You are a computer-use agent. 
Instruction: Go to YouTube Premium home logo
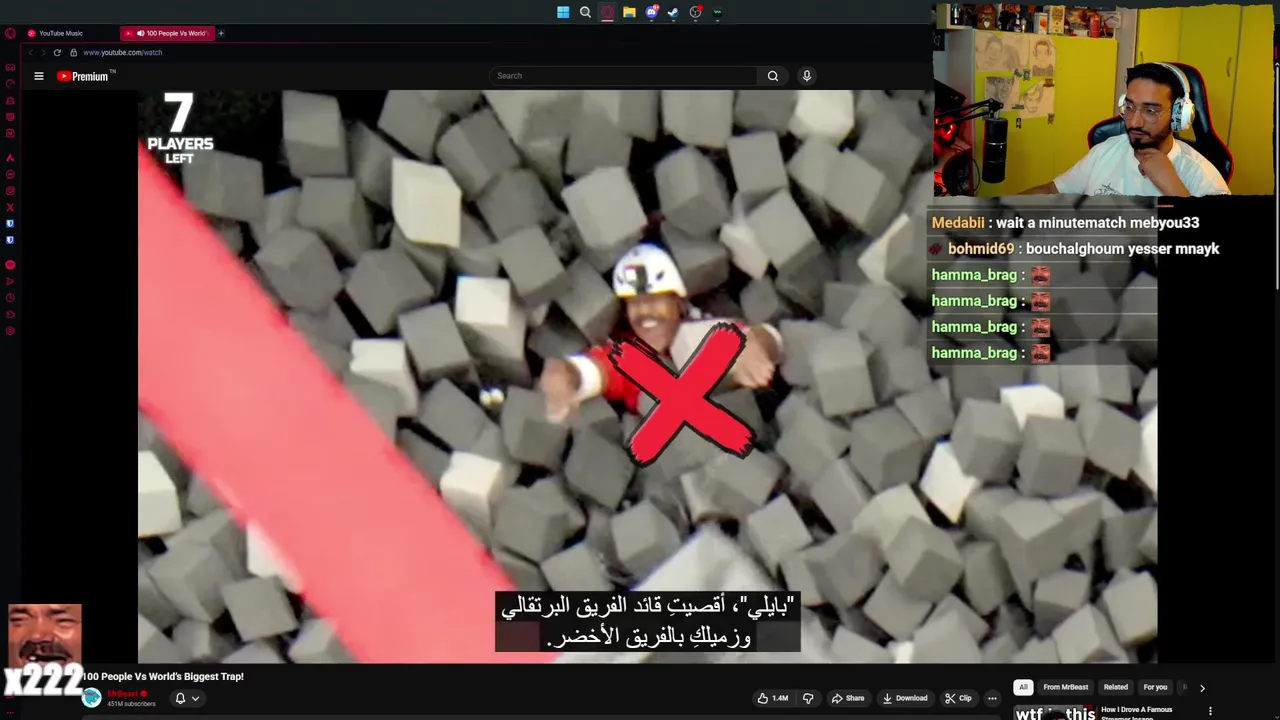(x=86, y=76)
